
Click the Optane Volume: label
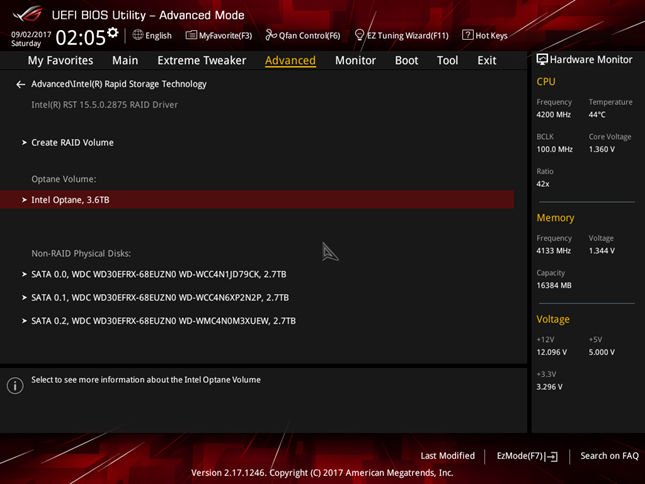[x=64, y=179]
